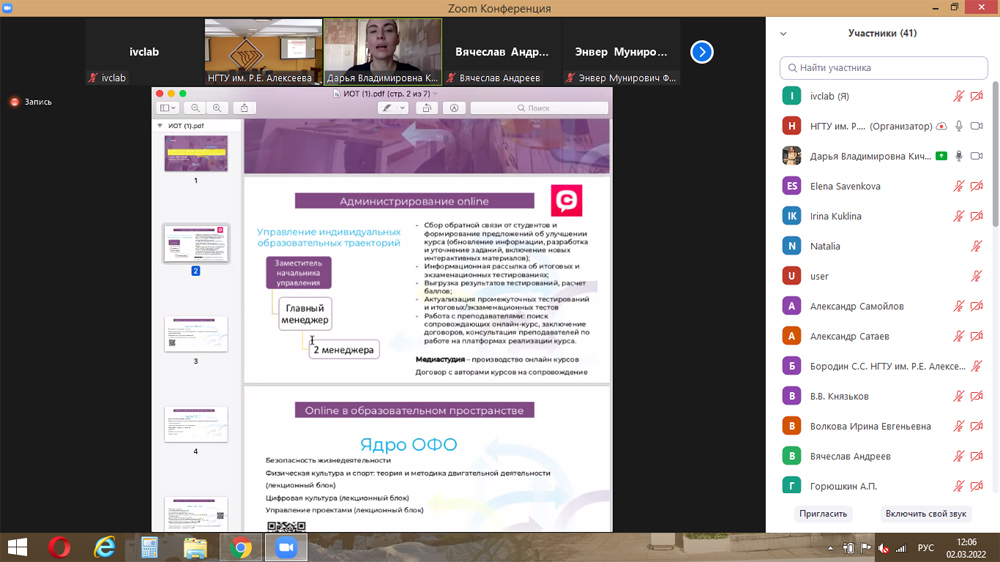
Task: Click Zoom app icon in taskbar
Action: 286,547
